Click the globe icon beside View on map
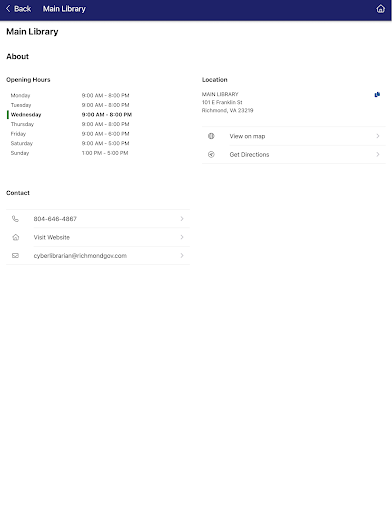Viewport: 392px width, 512px height. pyautogui.click(x=211, y=136)
